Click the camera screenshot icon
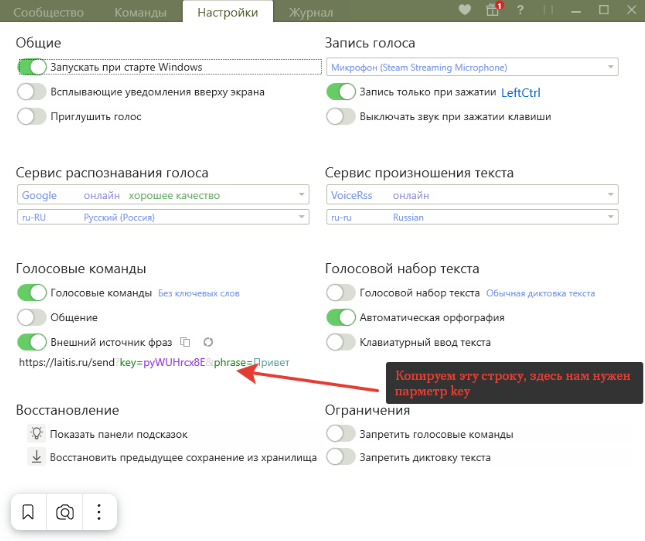Image resolution: width=645 pixels, height=541 pixels. coord(65,512)
